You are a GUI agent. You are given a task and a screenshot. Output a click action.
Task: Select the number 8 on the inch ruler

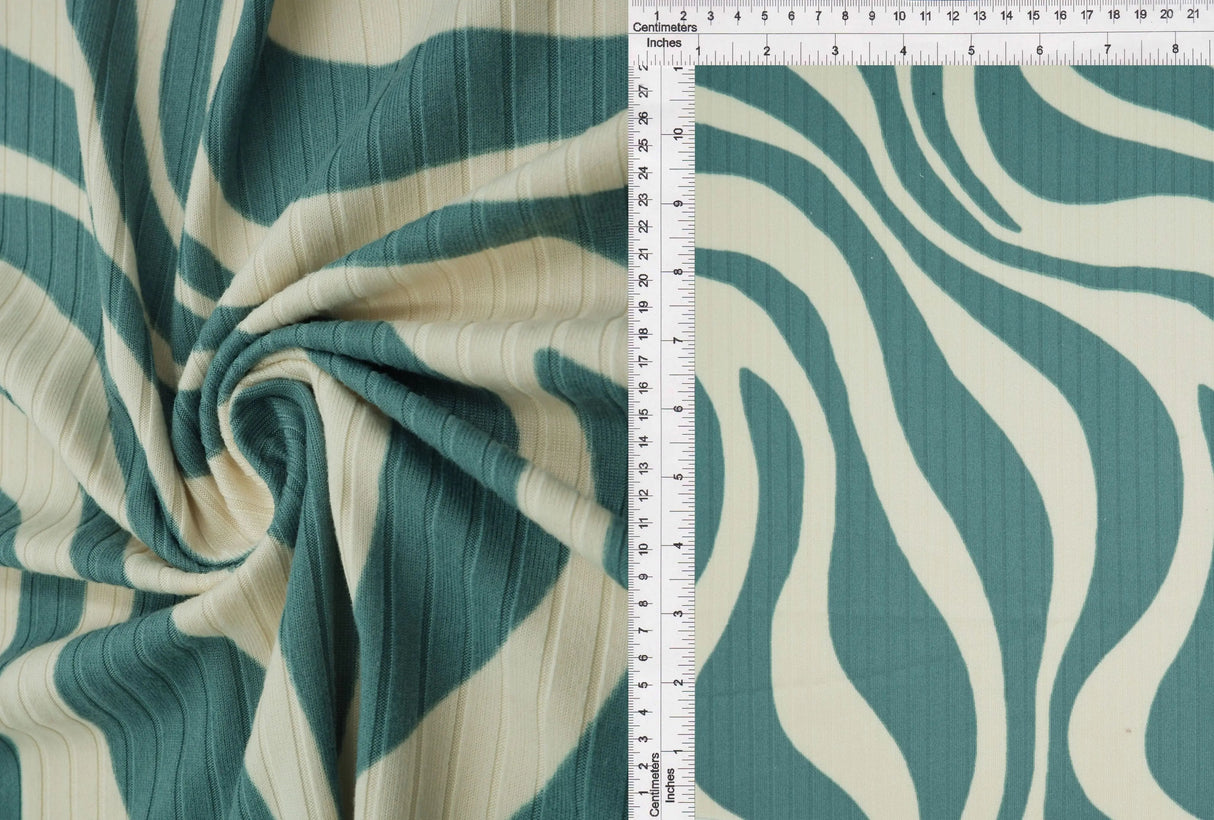click(1177, 48)
